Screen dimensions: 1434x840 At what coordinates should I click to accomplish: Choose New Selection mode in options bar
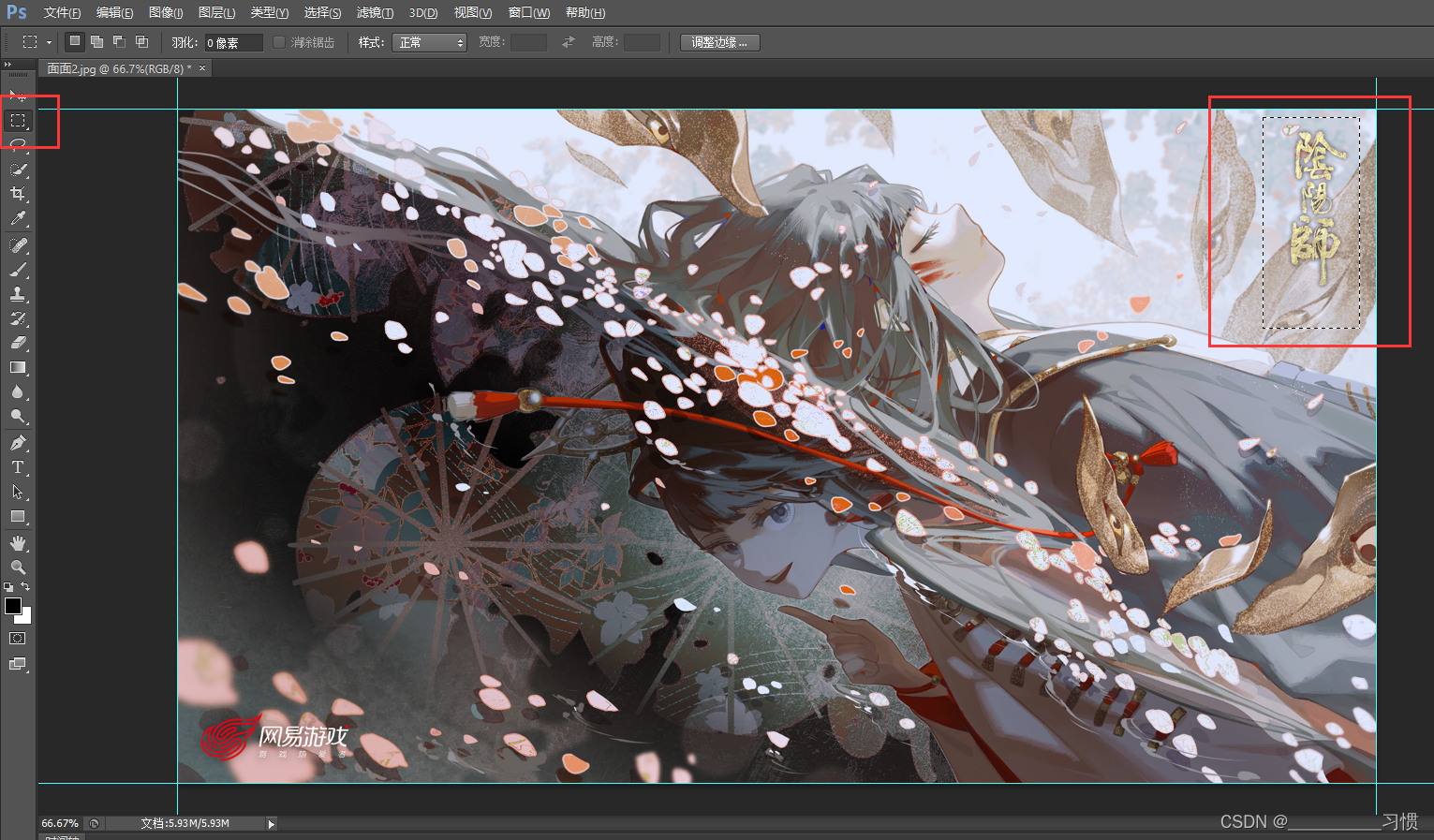pyautogui.click(x=74, y=41)
